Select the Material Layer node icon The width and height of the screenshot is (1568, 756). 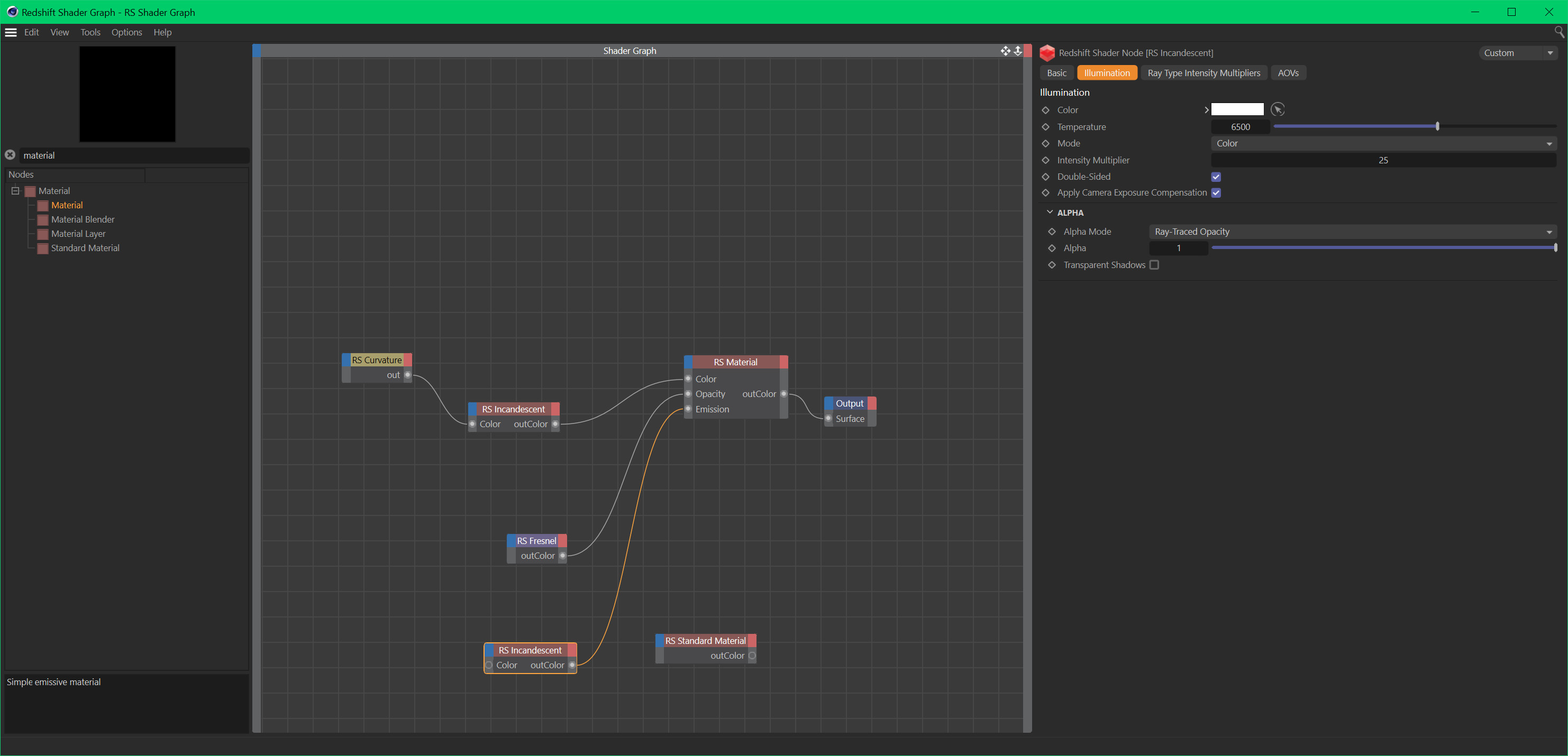click(x=43, y=234)
